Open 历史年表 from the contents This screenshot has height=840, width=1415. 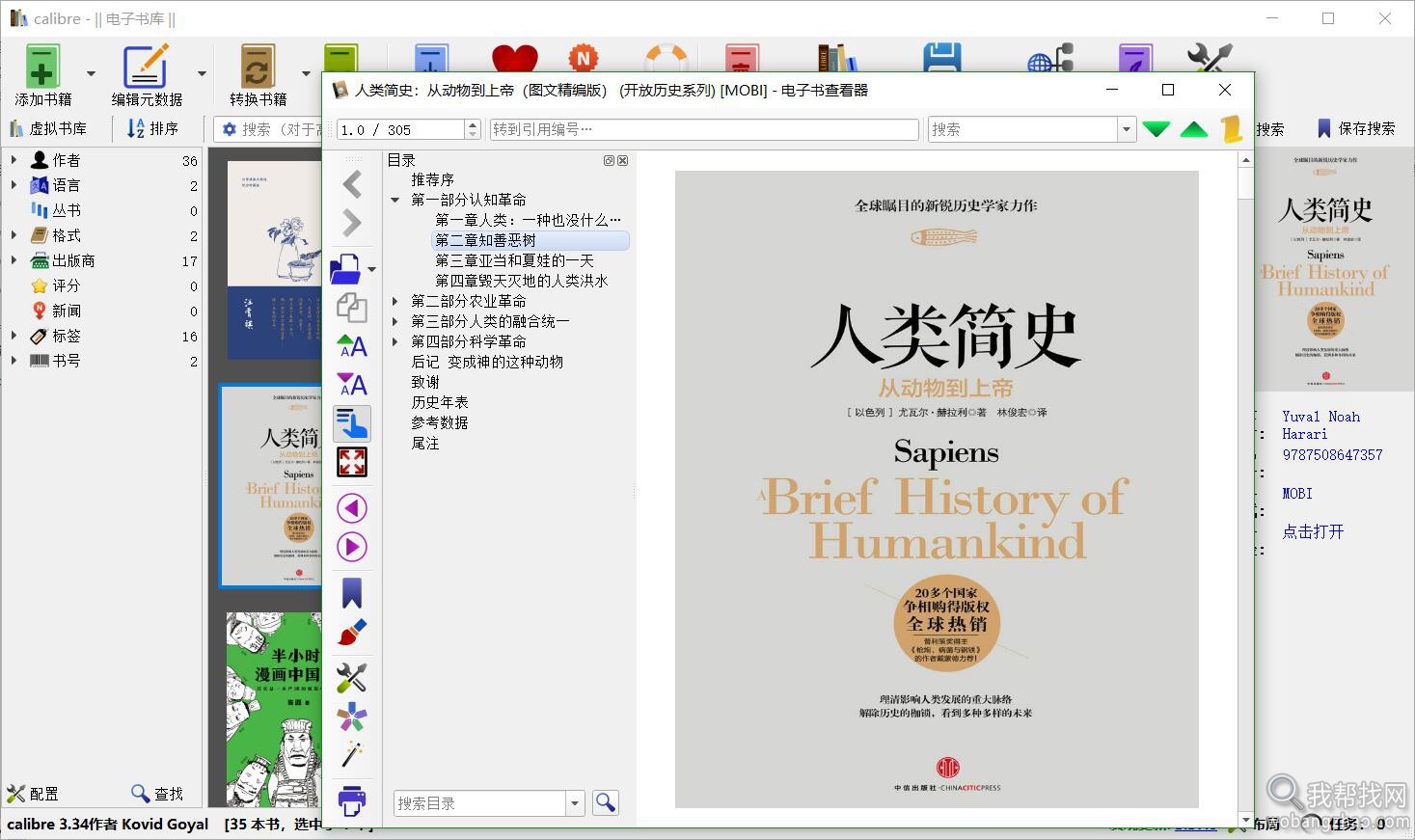click(x=439, y=402)
